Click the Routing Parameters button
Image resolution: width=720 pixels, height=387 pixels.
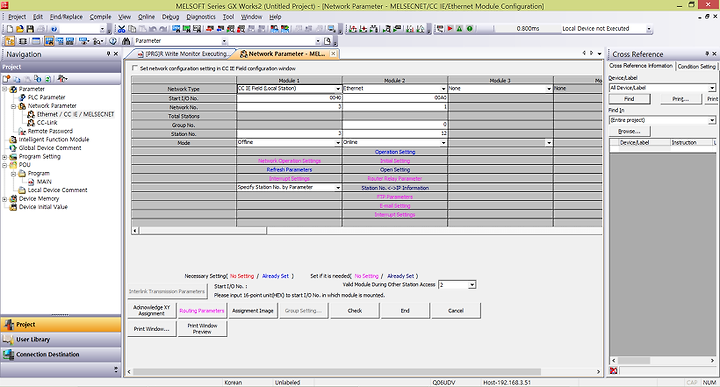(202, 311)
